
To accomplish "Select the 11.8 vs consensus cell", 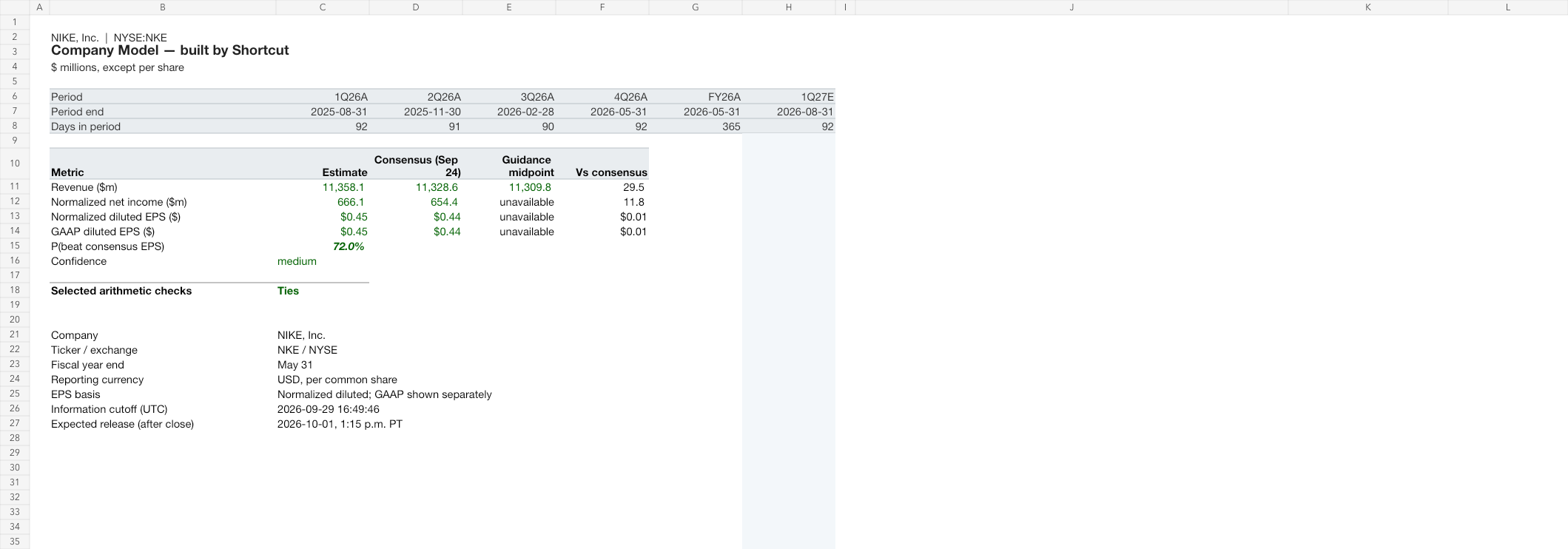I will point(602,202).
